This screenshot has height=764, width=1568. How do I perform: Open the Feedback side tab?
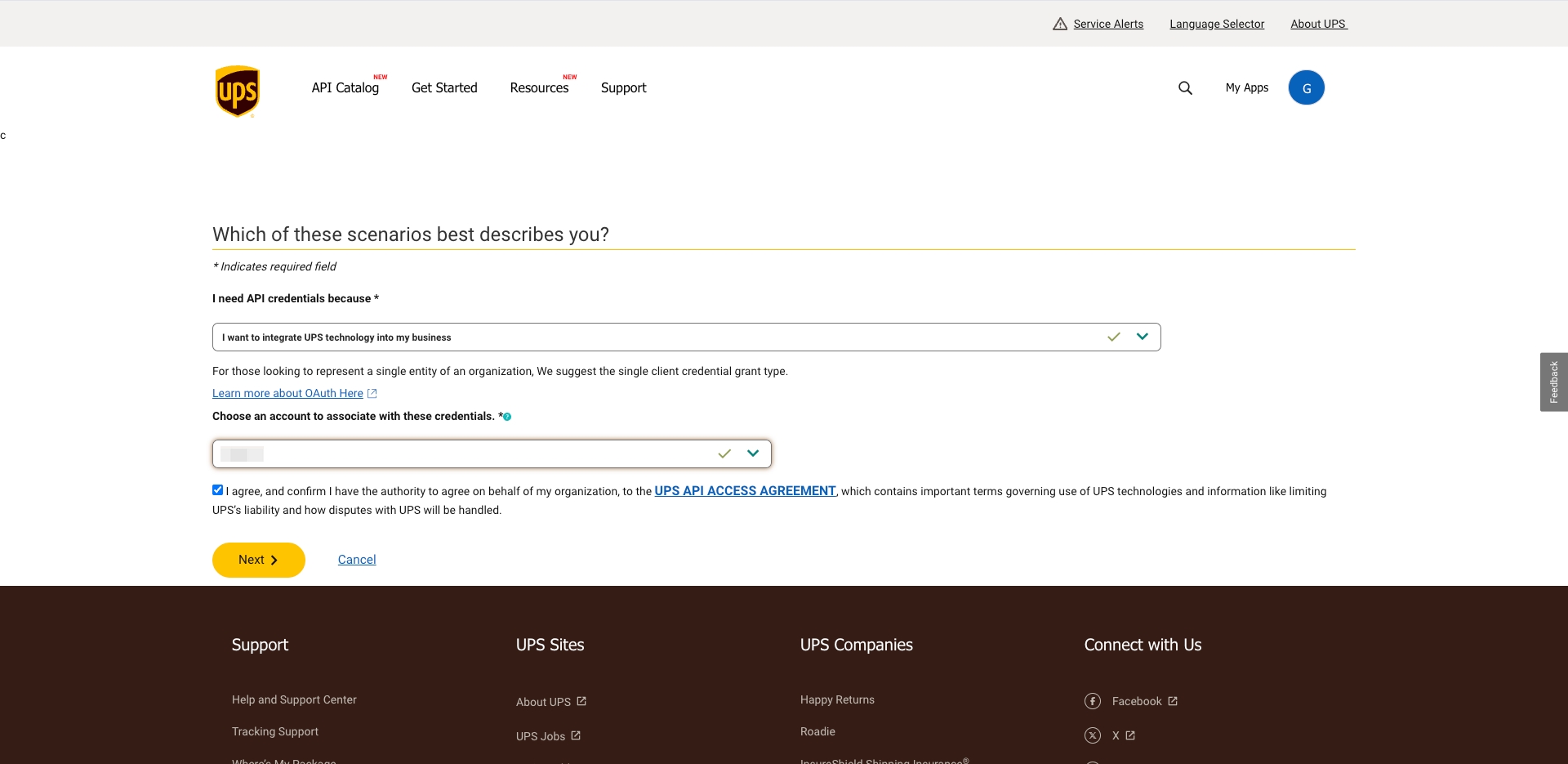1553,382
